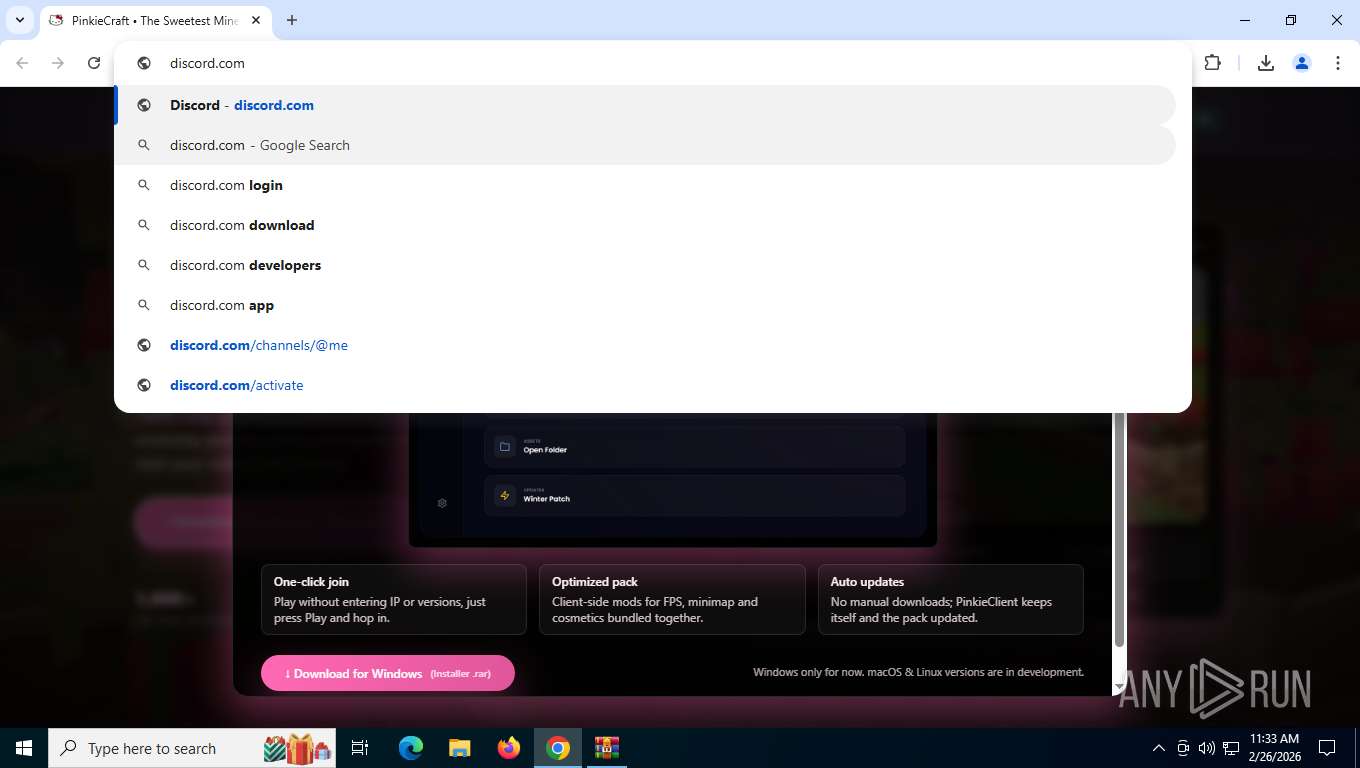Click Open Folder row in launcher preview
This screenshot has width=1360, height=768.
click(x=694, y=447)
